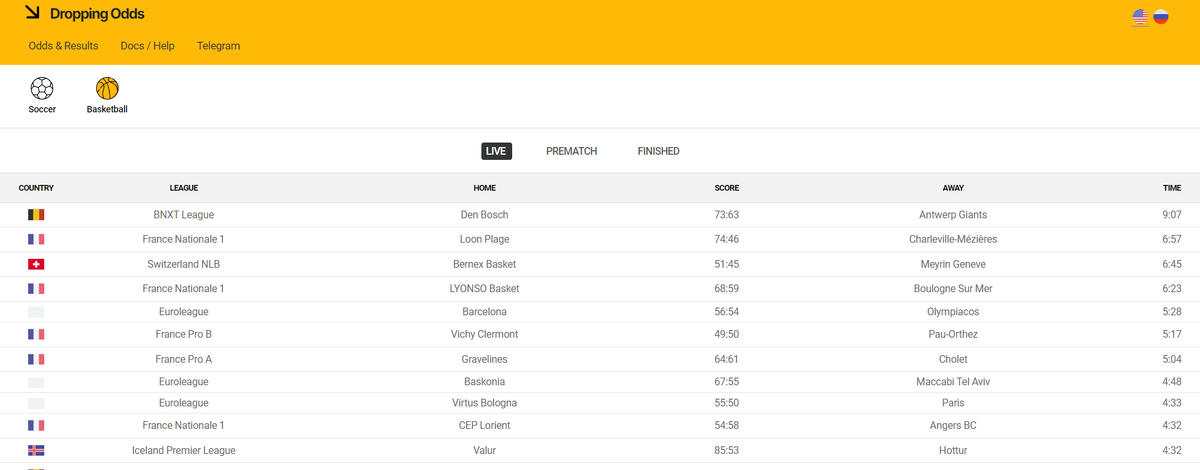This screenshot has width=1200, height=470.
Task: Click the 67:55 Baskonia score
Action: (727, 382)
